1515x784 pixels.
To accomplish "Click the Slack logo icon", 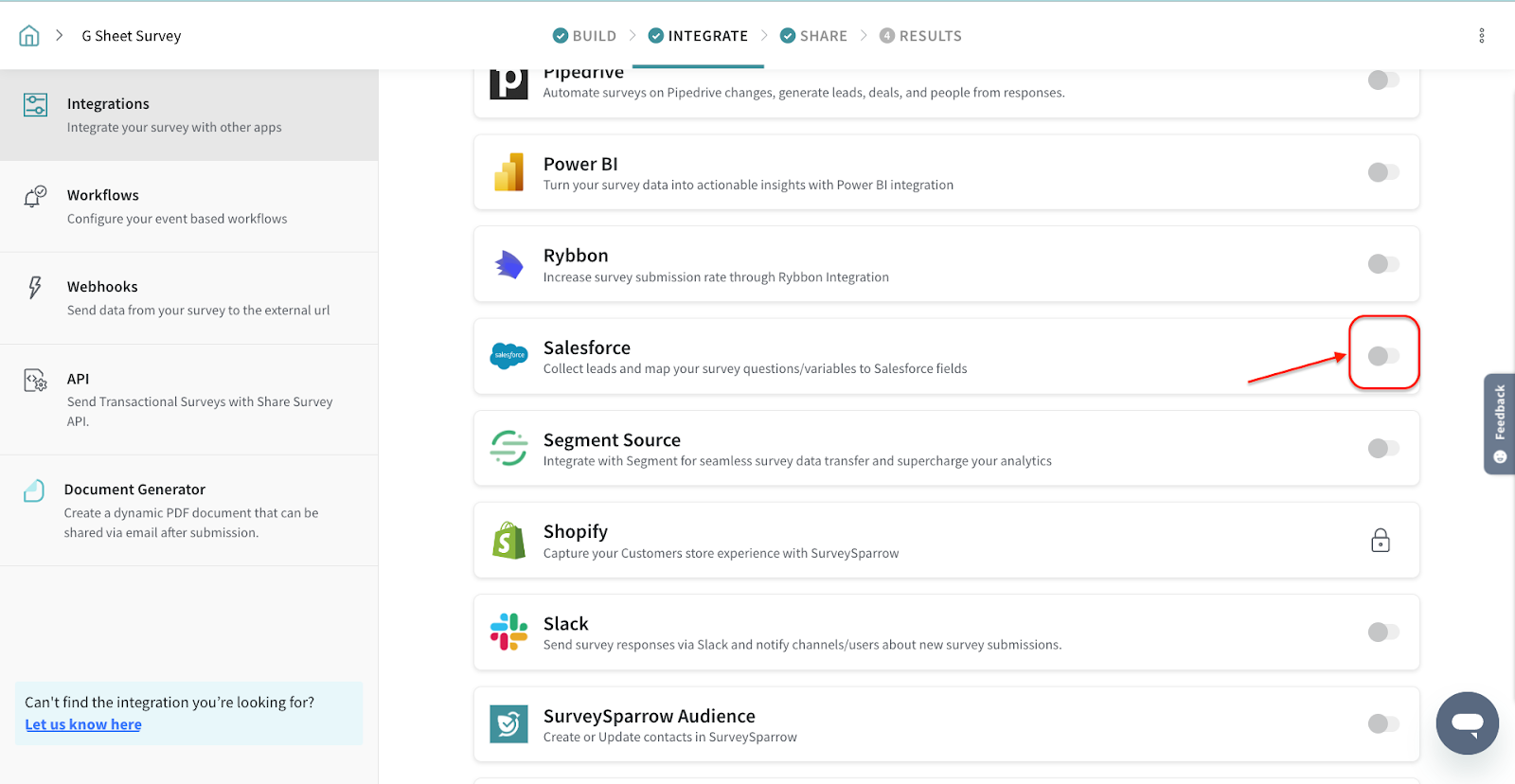I will [508, 632].
